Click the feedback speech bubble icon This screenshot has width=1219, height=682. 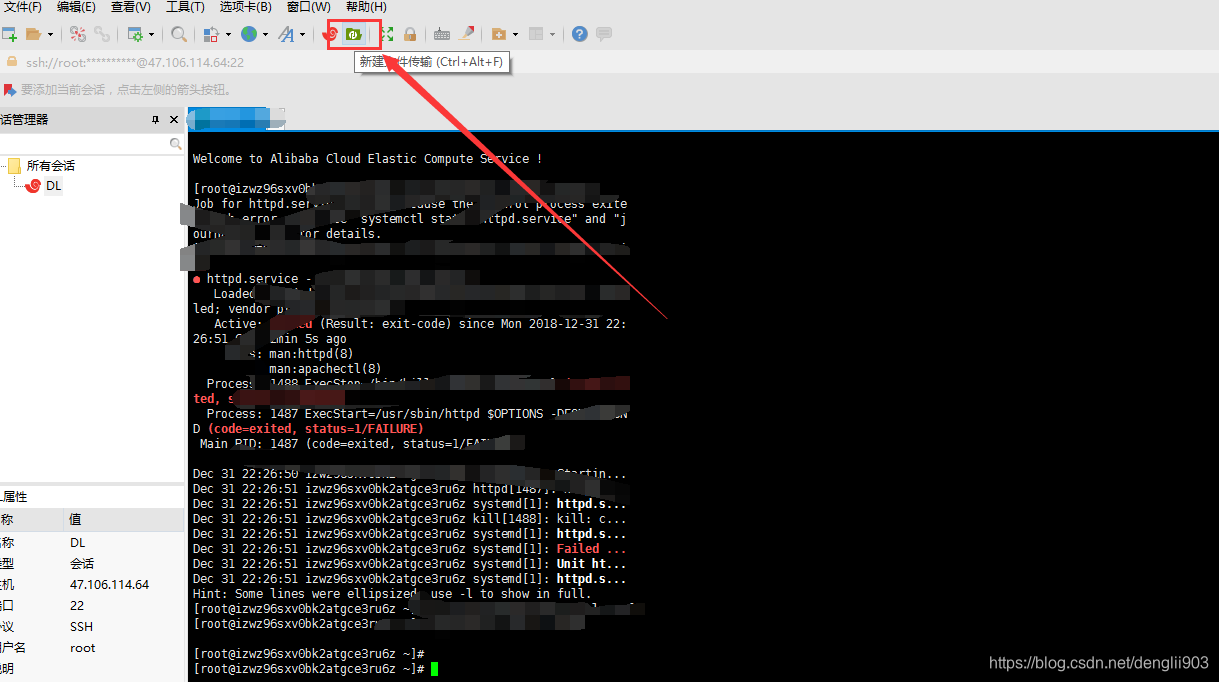604,34
